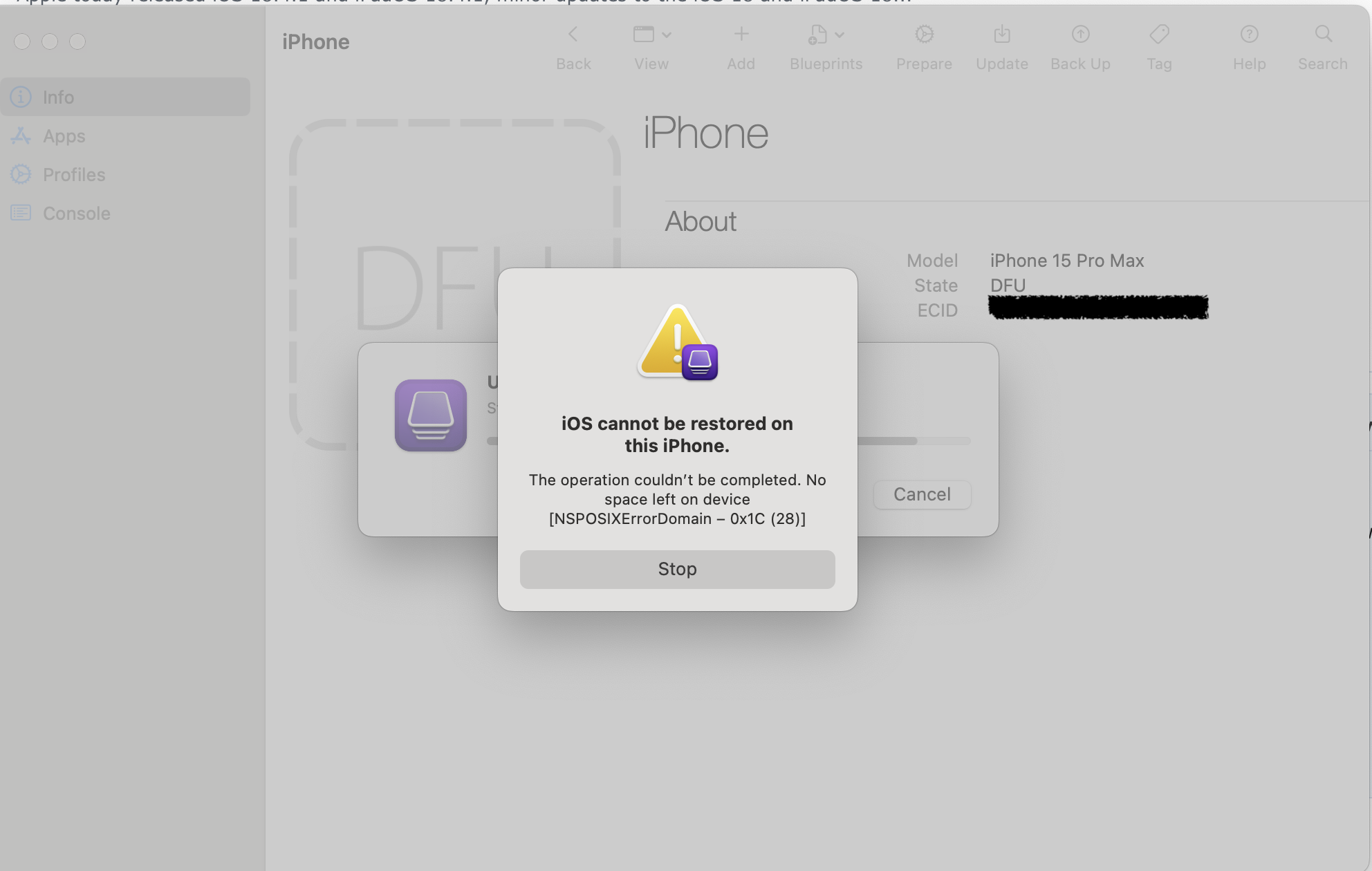Select Apps in the sidebar

tap(64, 136)
